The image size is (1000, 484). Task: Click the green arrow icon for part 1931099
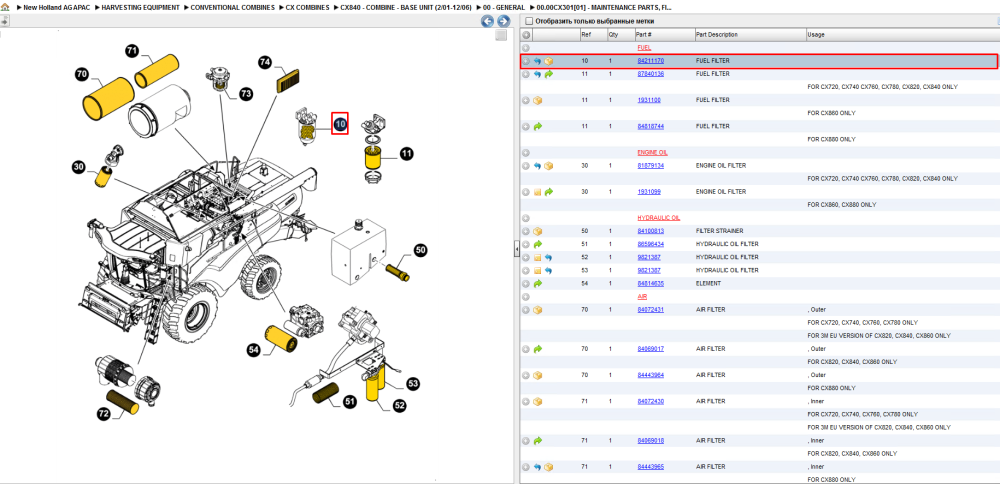(x=548, y=192)
